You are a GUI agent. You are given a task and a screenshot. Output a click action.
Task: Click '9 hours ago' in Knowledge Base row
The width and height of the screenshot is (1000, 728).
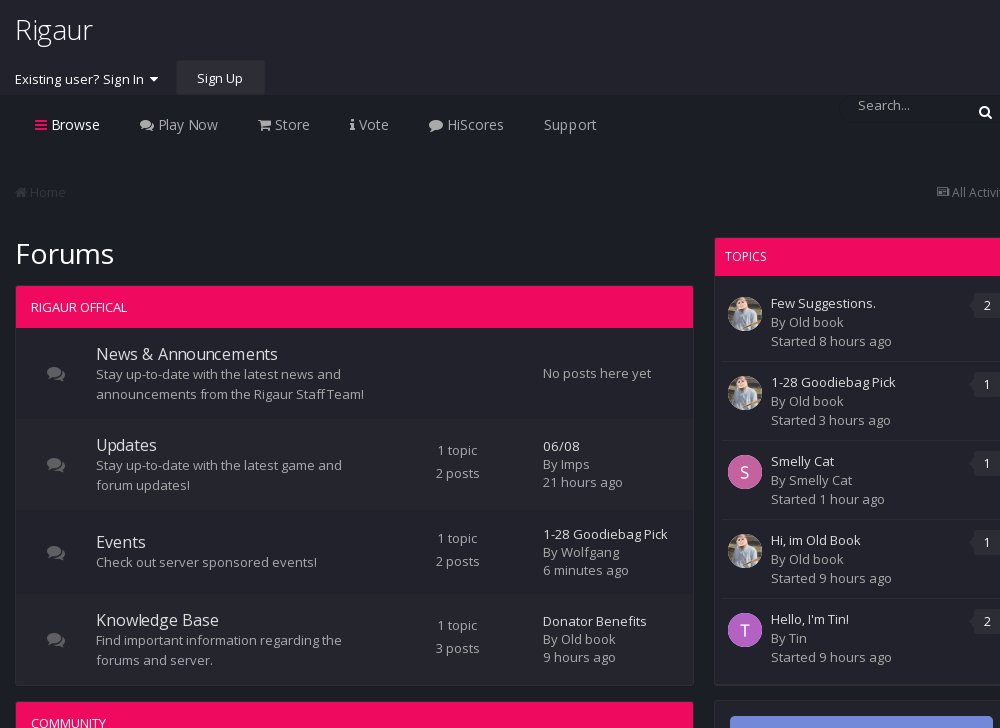click(x=579, y=657)
